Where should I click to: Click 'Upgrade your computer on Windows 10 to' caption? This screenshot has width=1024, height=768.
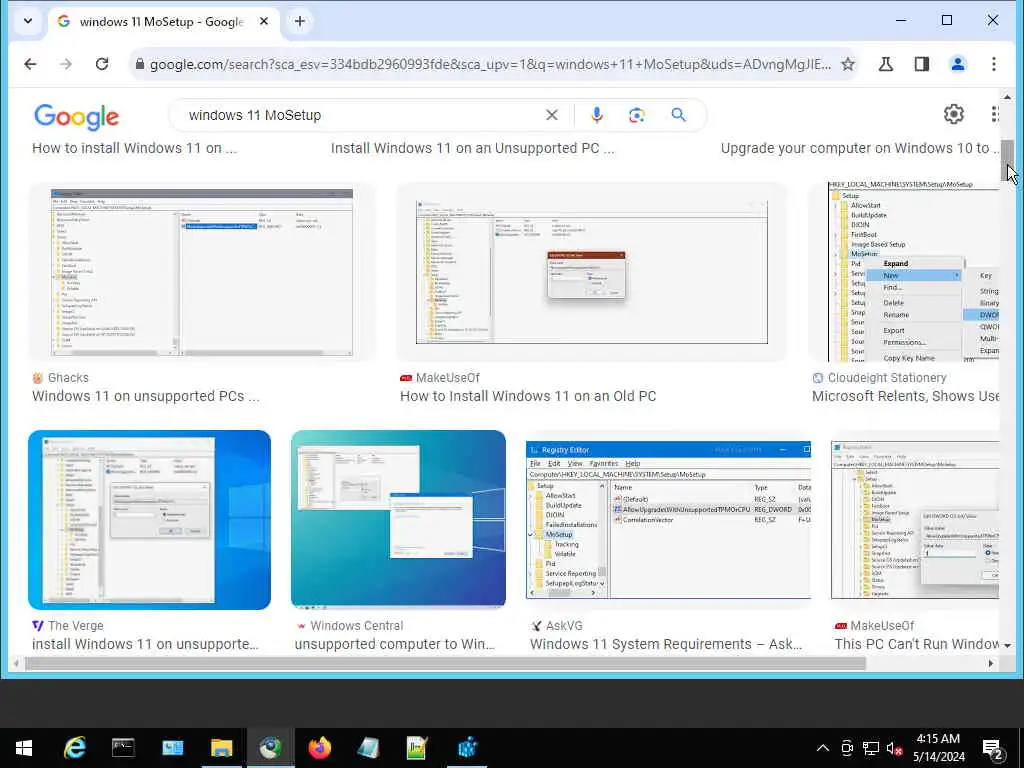coord(859,148)
